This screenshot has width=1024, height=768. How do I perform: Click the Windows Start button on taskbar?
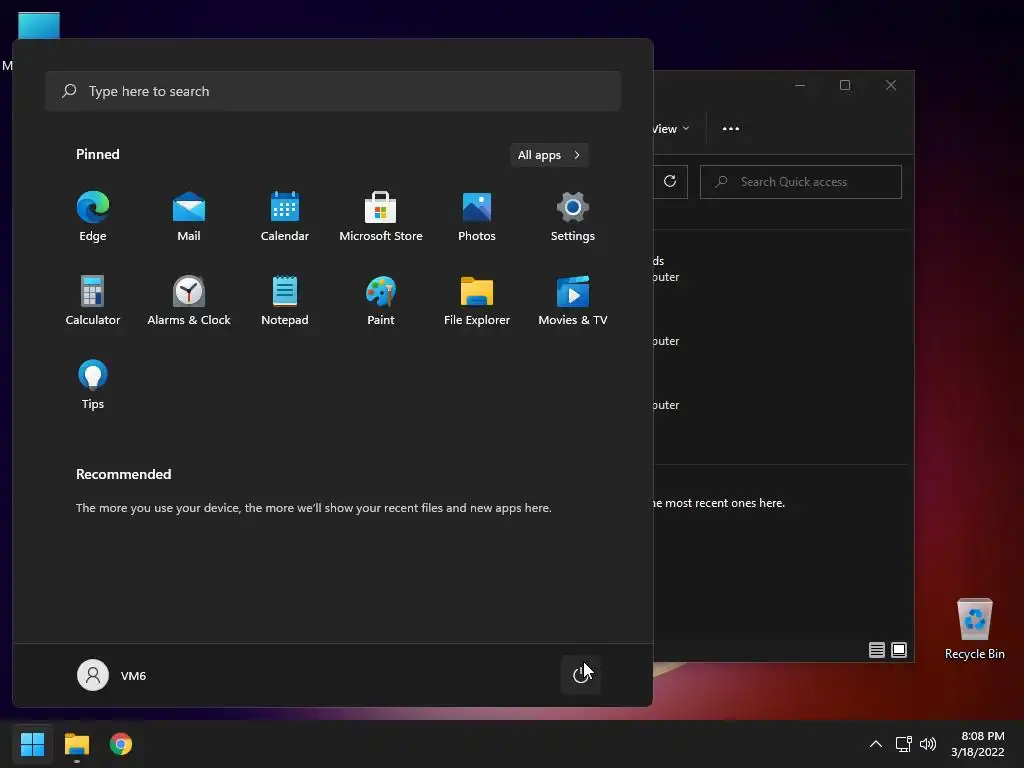33,744
